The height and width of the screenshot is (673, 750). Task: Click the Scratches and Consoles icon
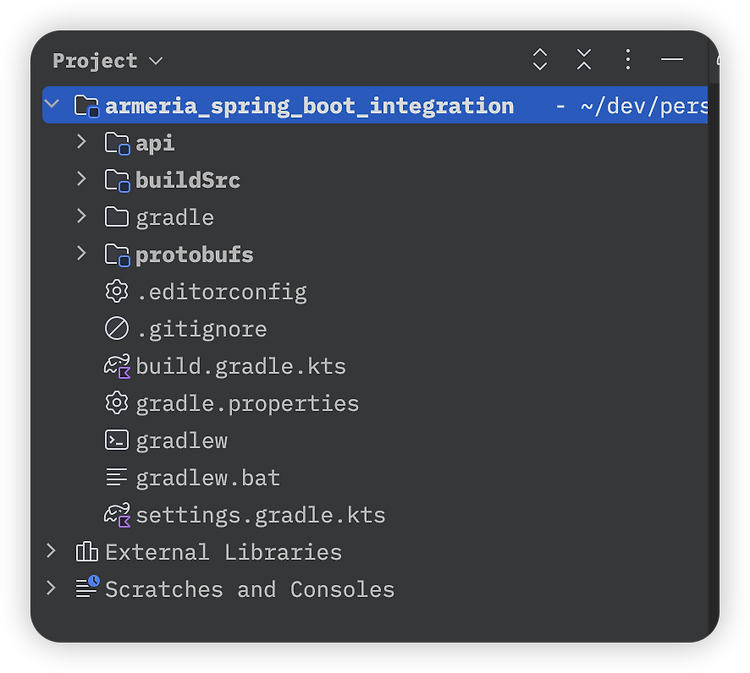coord(87,587)
